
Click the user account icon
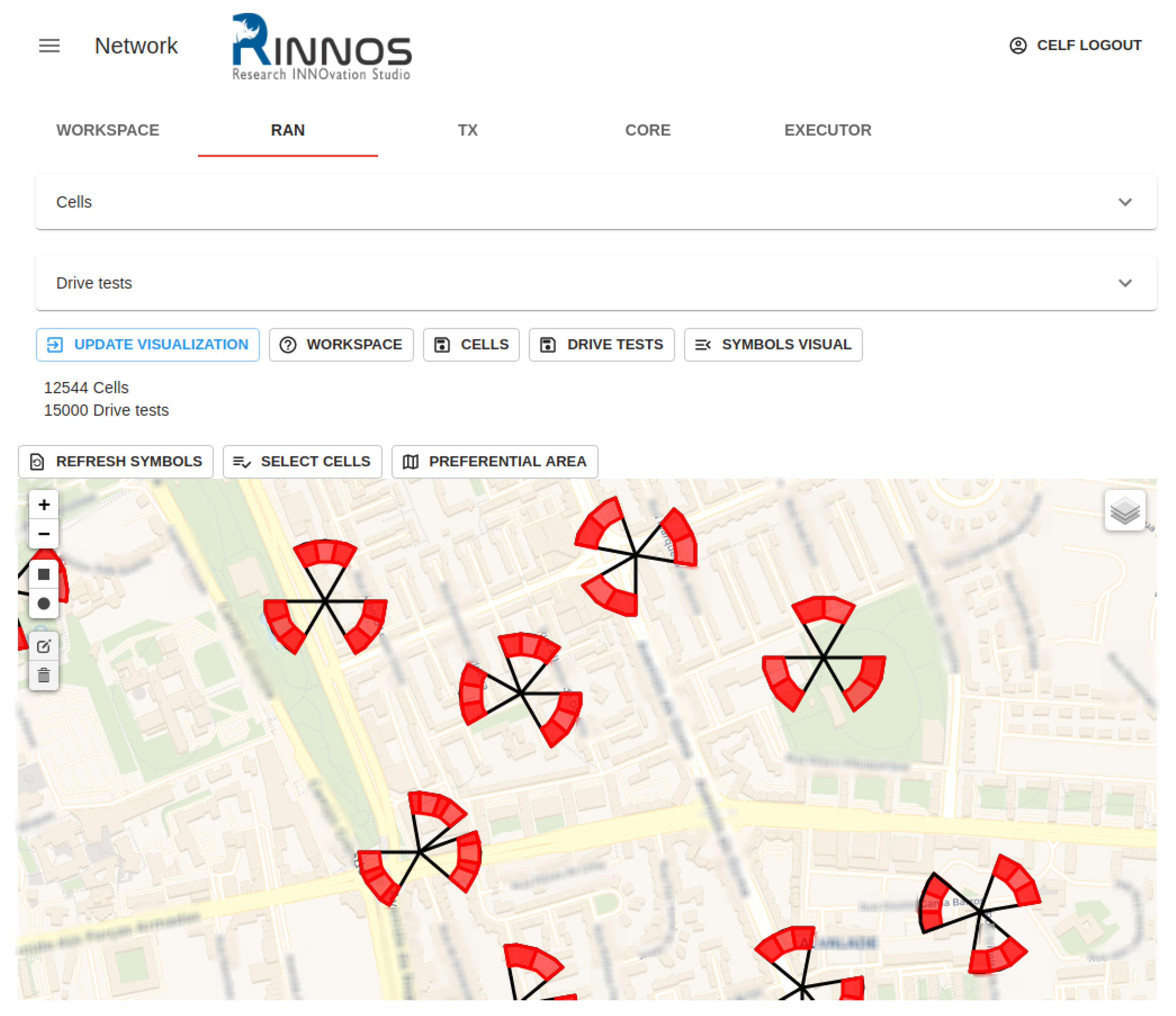tap(1018, 45)
